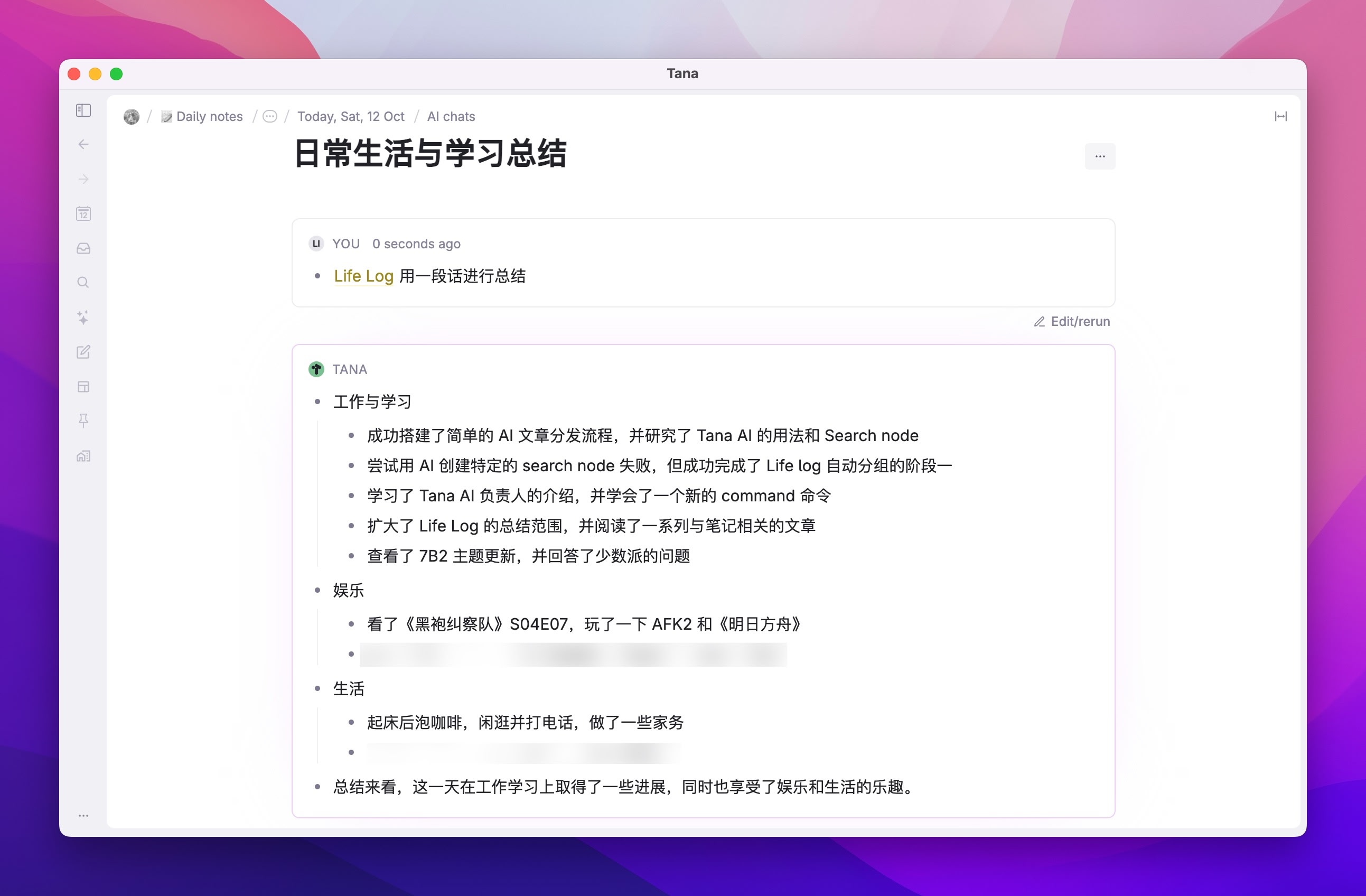
Task: Click the line starting 看了《黑袍纠察队》
Action: point(584,624)
